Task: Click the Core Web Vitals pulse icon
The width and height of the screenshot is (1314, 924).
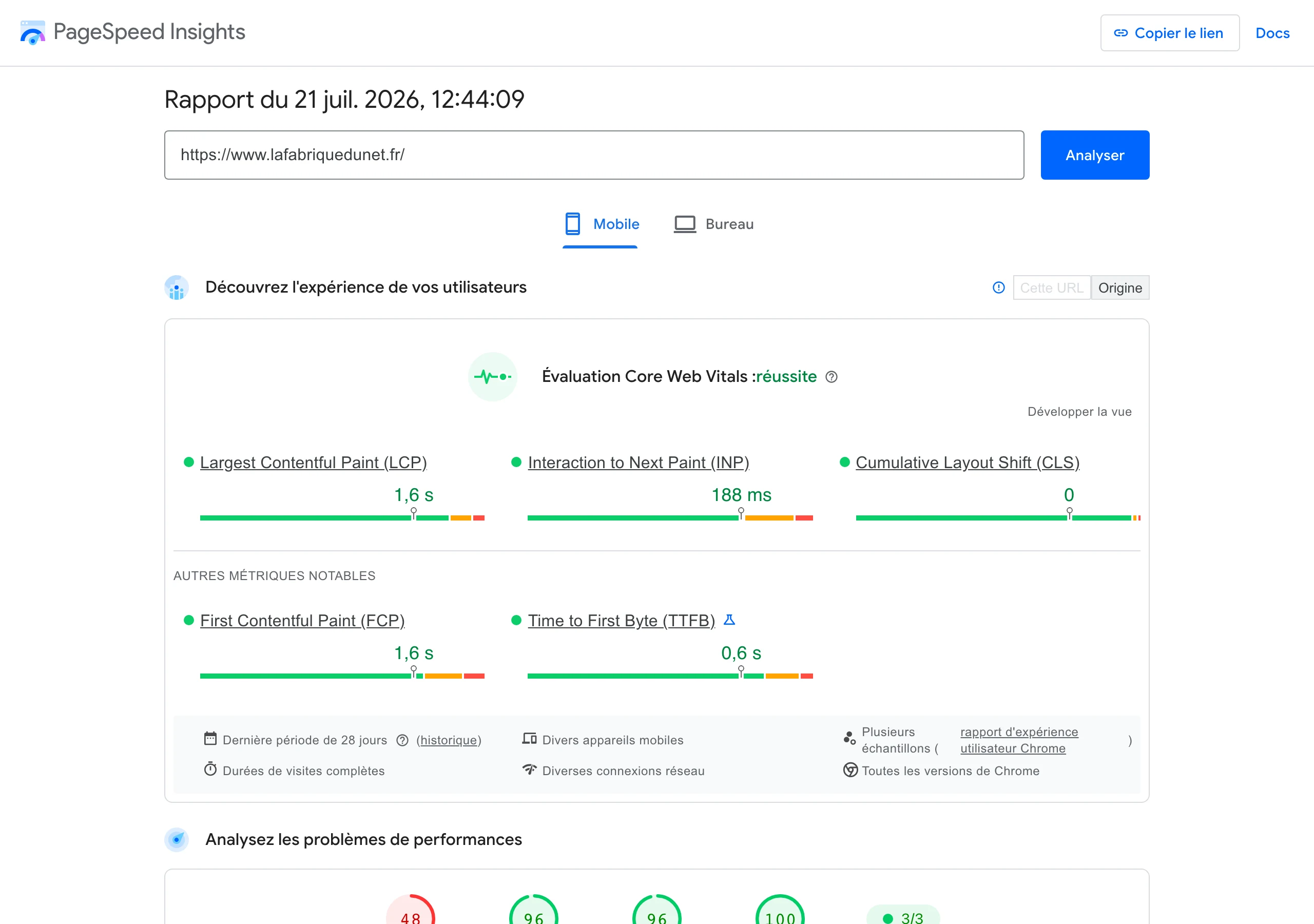Action: 492,377
